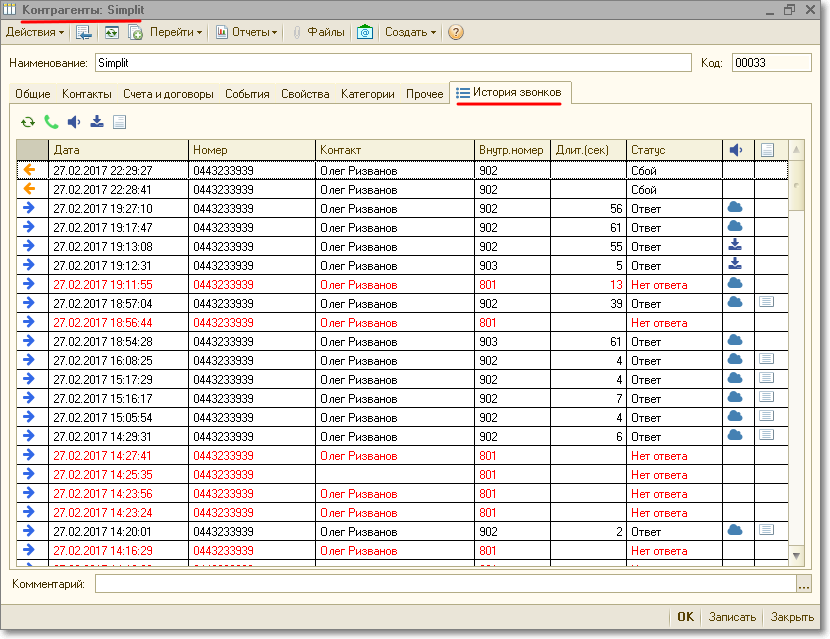This screenshot has height=639, width=830.
Task: Expand the Создать dropdown menu
Action: 410,32
